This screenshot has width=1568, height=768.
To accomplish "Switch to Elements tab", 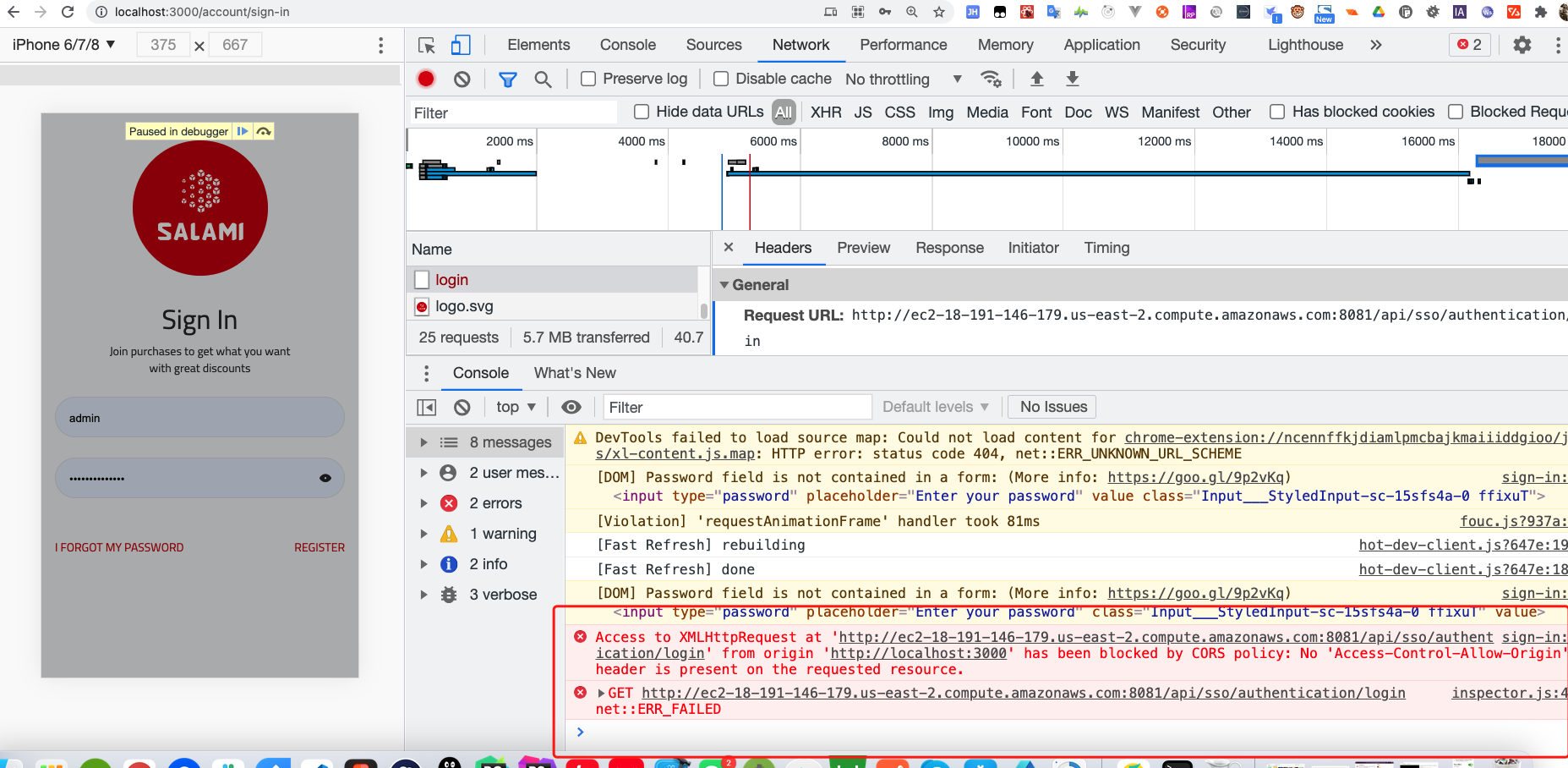I will click(x=538, y=45).
